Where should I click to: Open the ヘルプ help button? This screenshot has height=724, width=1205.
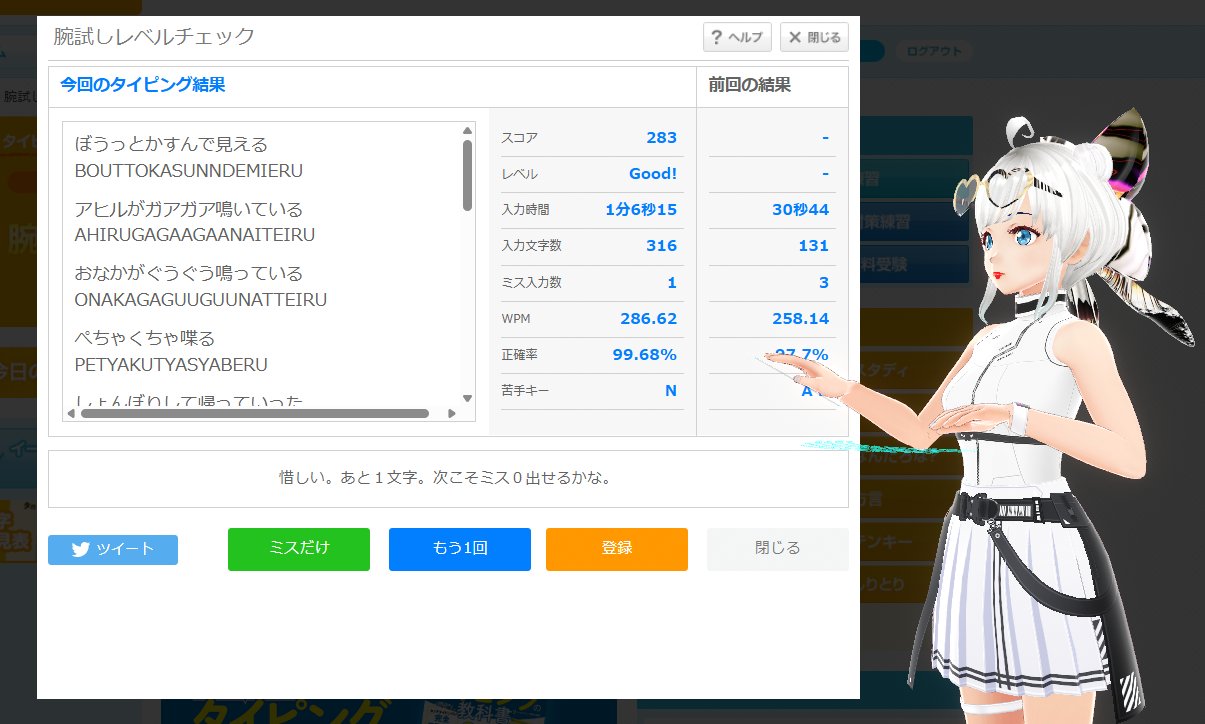[x=737, y=37]
